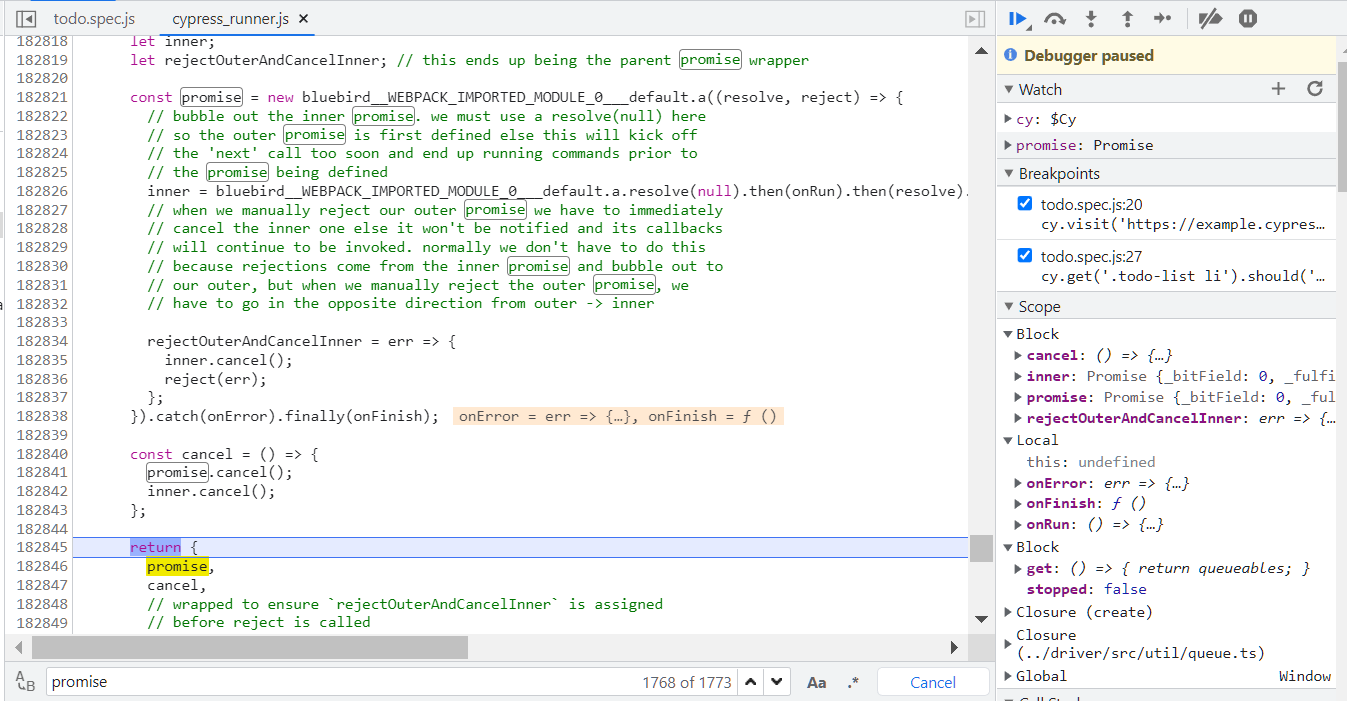Collapse the Breakpoints section
Viewport: 1347px width, 701px height.
(1009, 174)
